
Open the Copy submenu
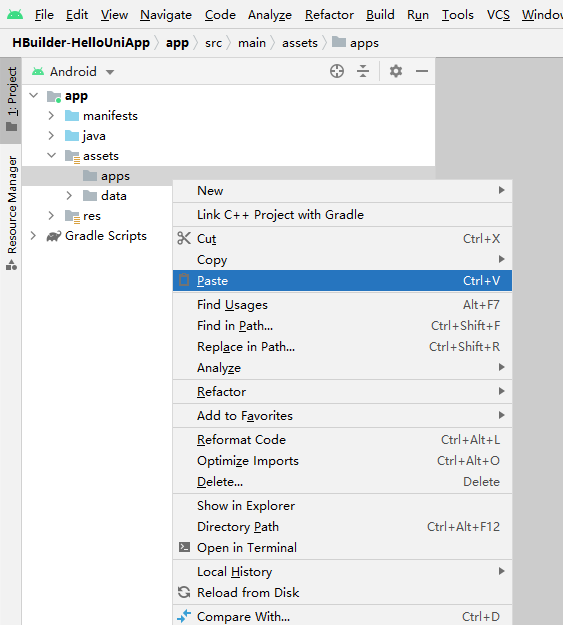(343, 260)
